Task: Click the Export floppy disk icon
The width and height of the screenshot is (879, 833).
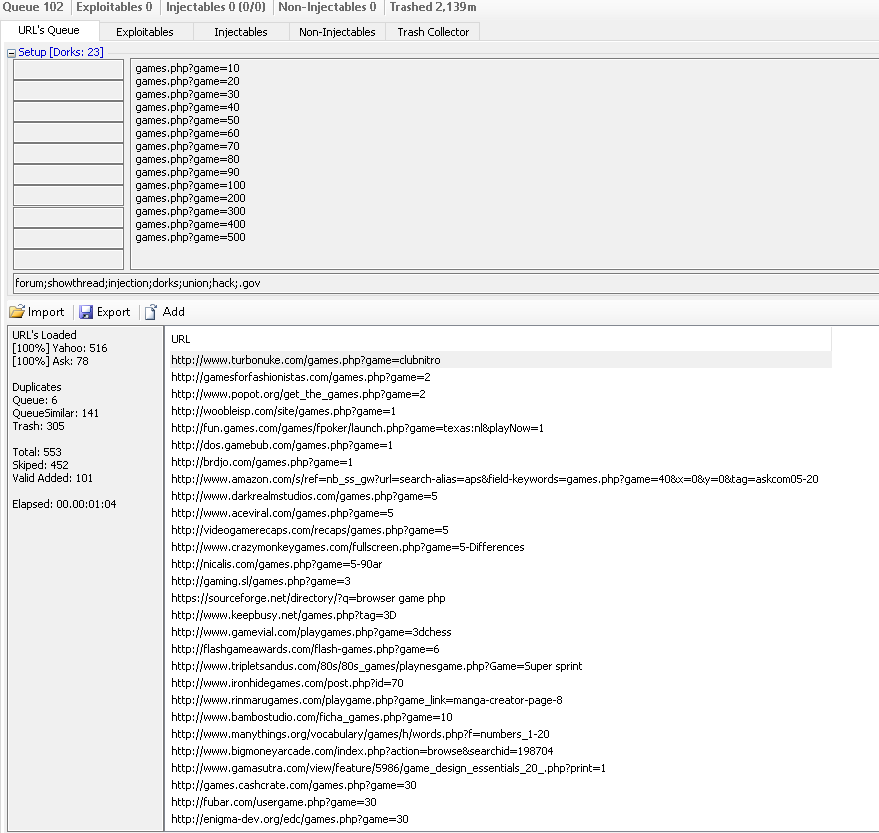Action: (x=86, y=312)
